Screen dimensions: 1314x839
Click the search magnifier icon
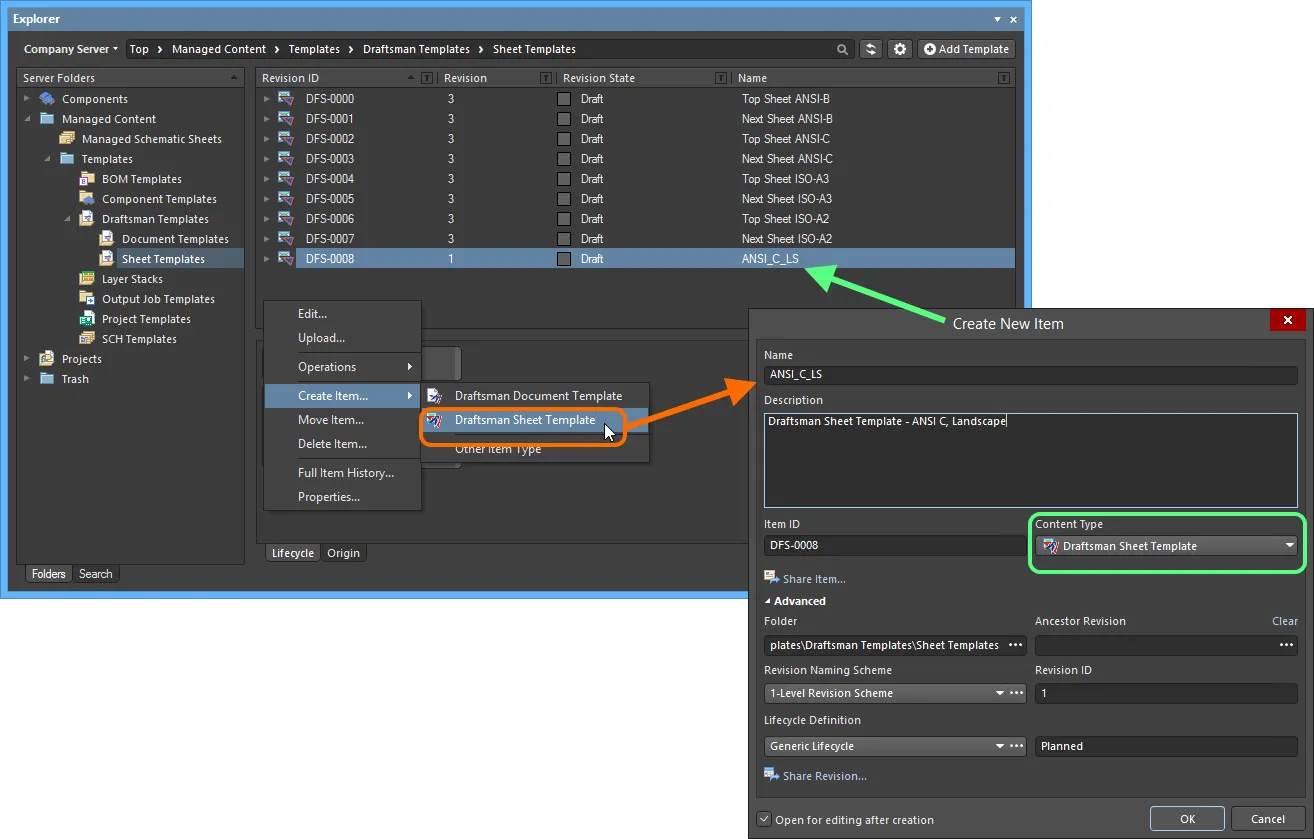(843, 49)
